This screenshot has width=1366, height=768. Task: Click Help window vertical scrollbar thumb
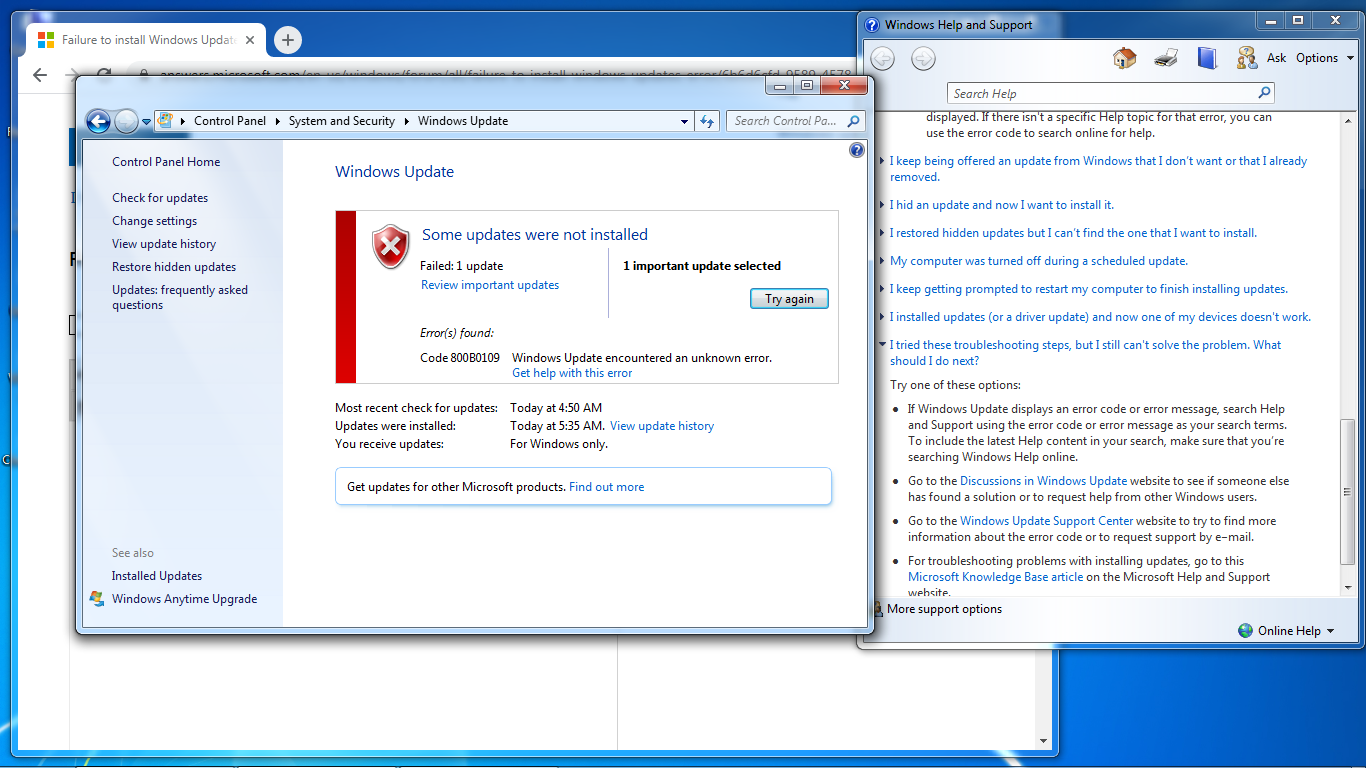(1347, 494)
